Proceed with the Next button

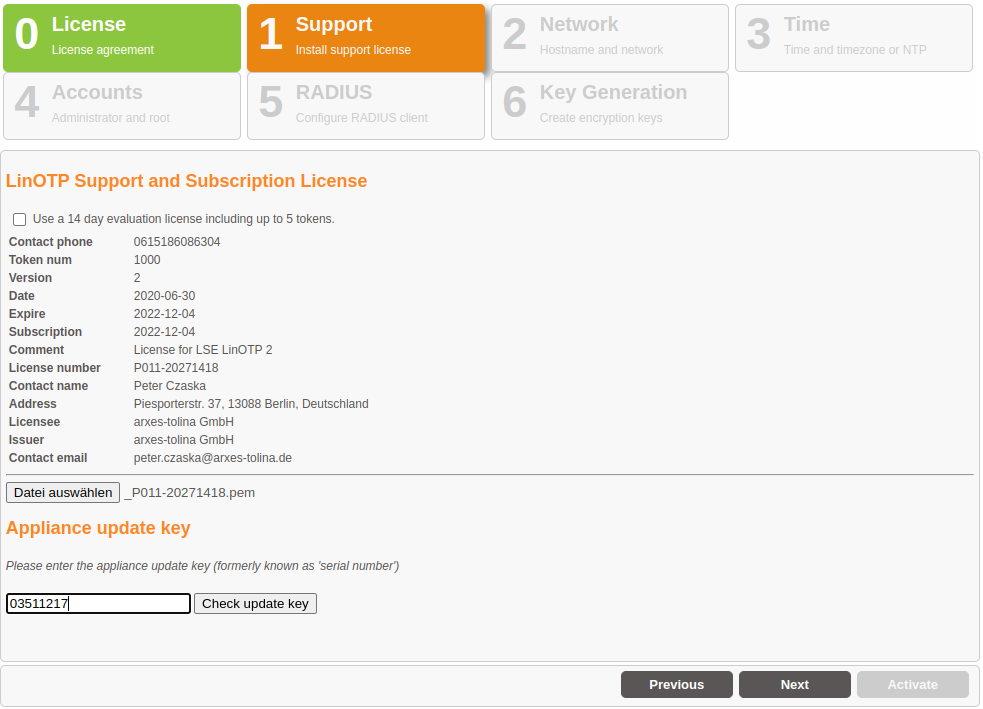click(794, 685)
